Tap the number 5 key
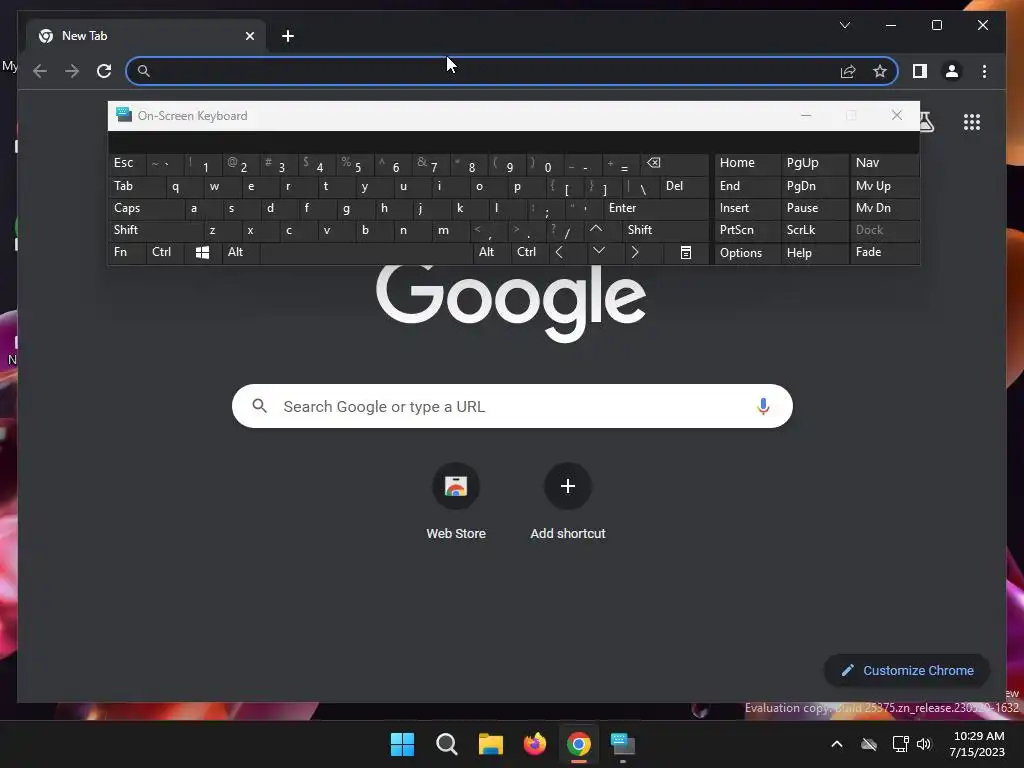Screen dimensions: 1024x768 click(x=355, y=165)
